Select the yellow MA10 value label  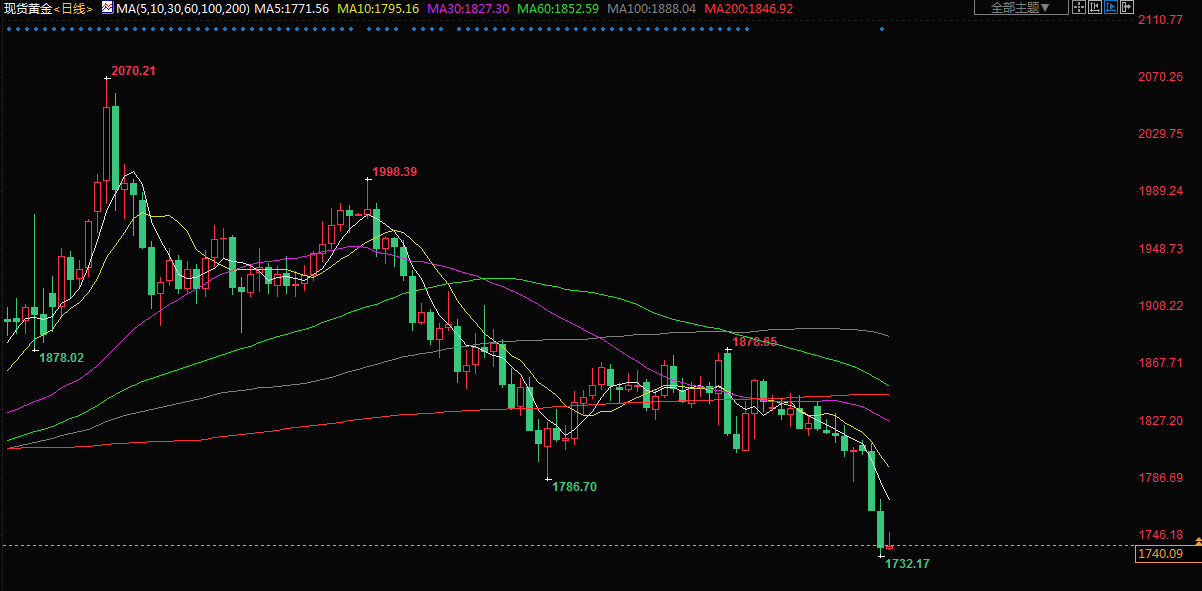coord(378,8)
